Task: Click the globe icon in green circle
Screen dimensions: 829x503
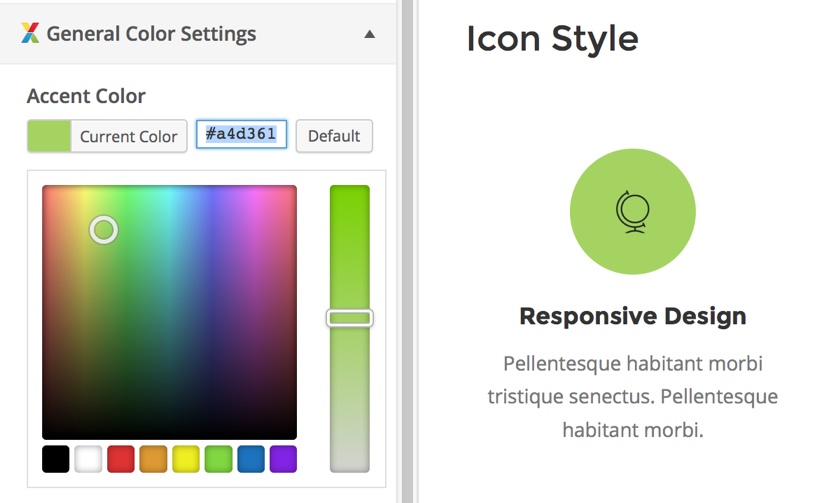Action: point(633,211)
